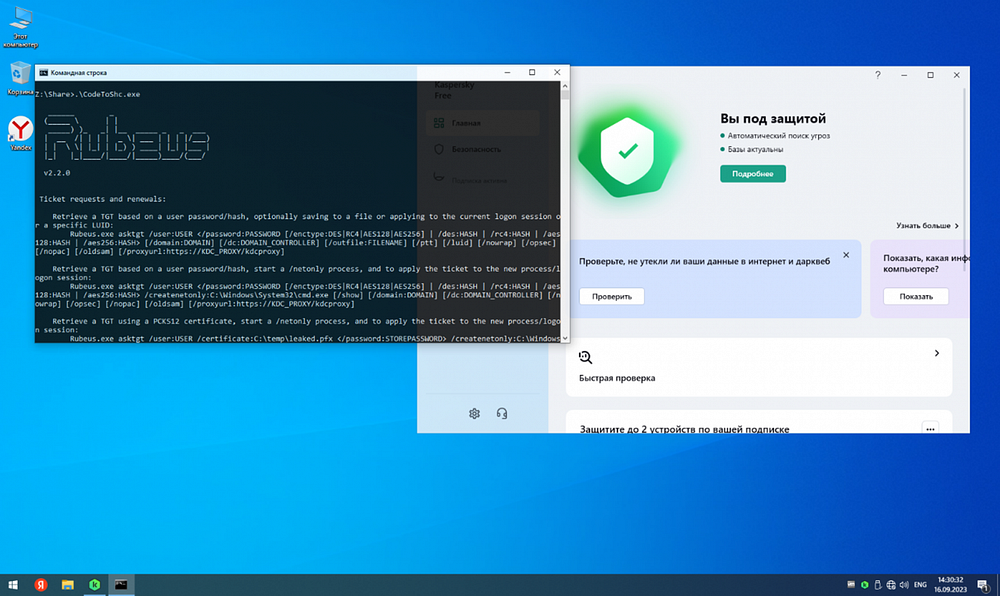1000x596 pixels.
Task: Dismiss the data leak check card
Action: (846, 255)
